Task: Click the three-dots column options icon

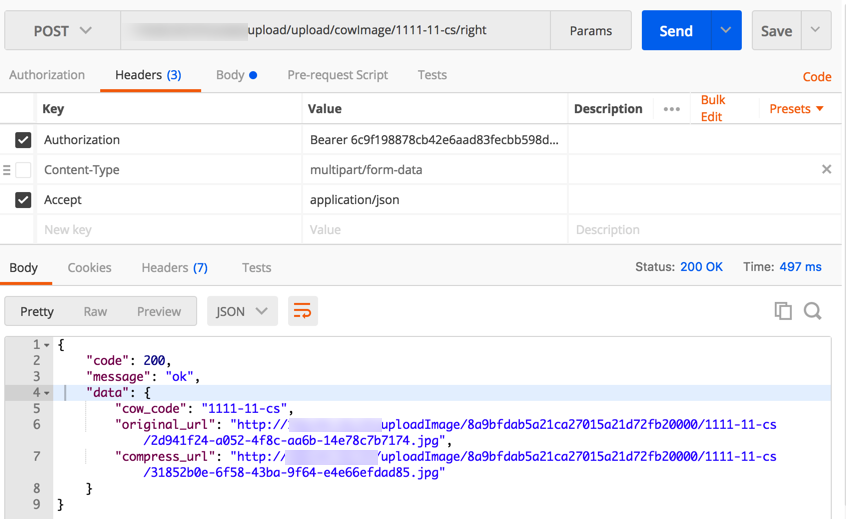Action: [x=672, y=109]
